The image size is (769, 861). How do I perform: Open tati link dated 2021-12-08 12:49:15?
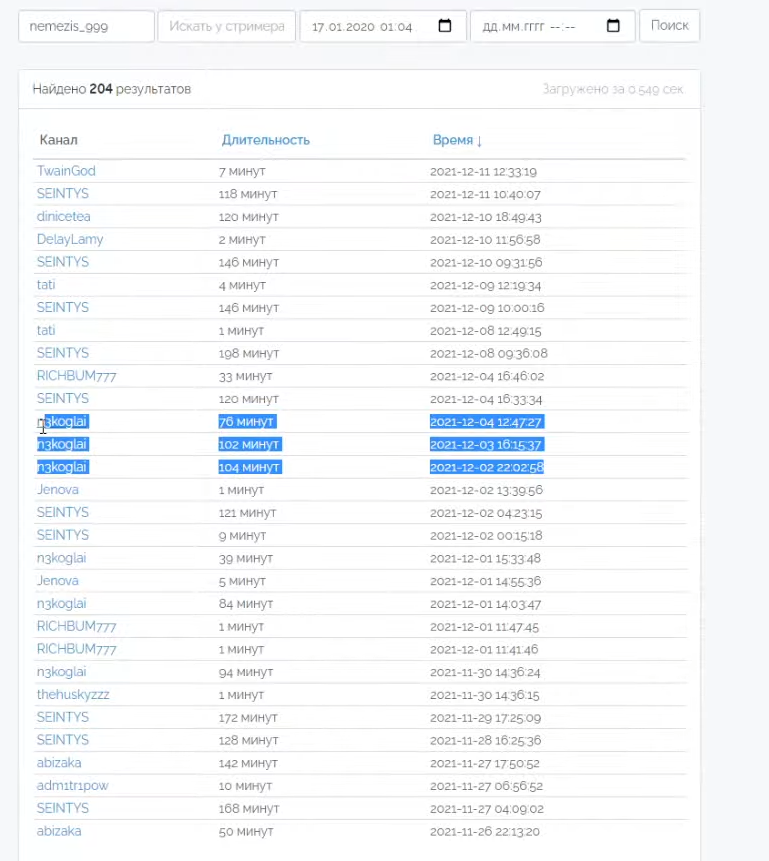46,331
